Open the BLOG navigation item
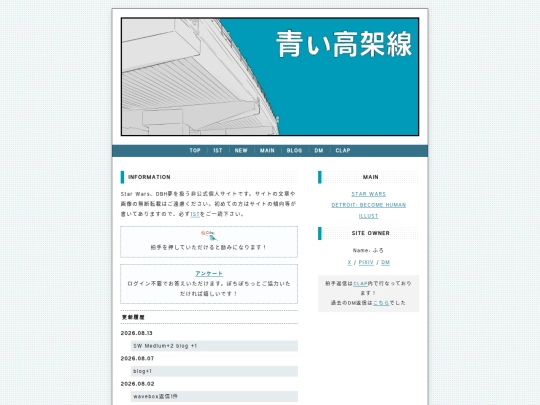This screenshot has width=540, height=405. pos(294,150)
